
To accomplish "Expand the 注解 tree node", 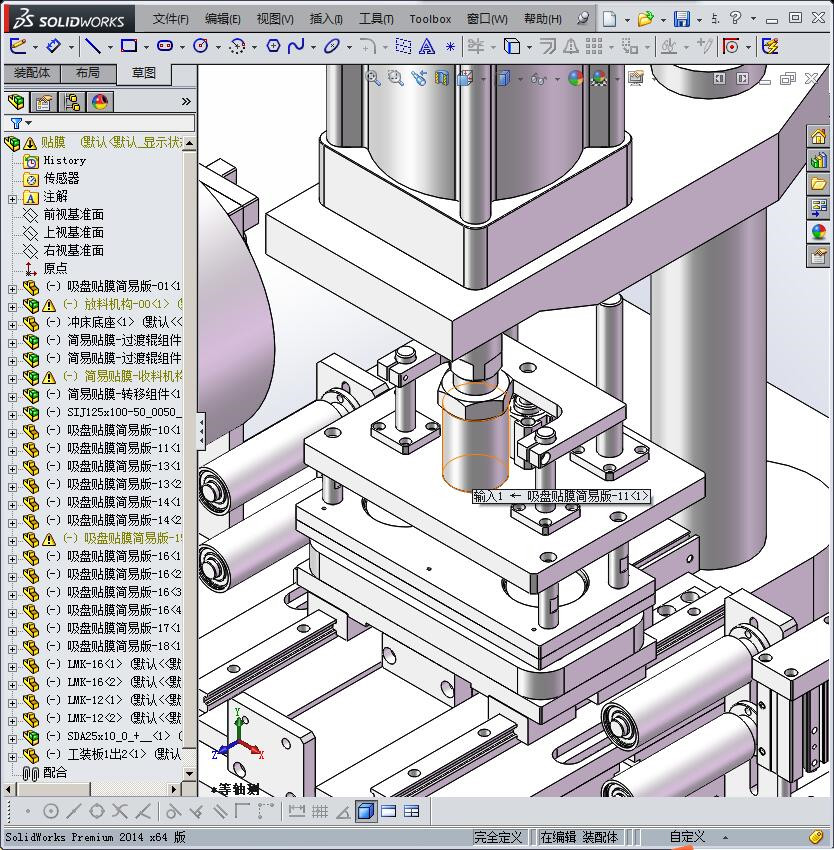I will (12, 197).
